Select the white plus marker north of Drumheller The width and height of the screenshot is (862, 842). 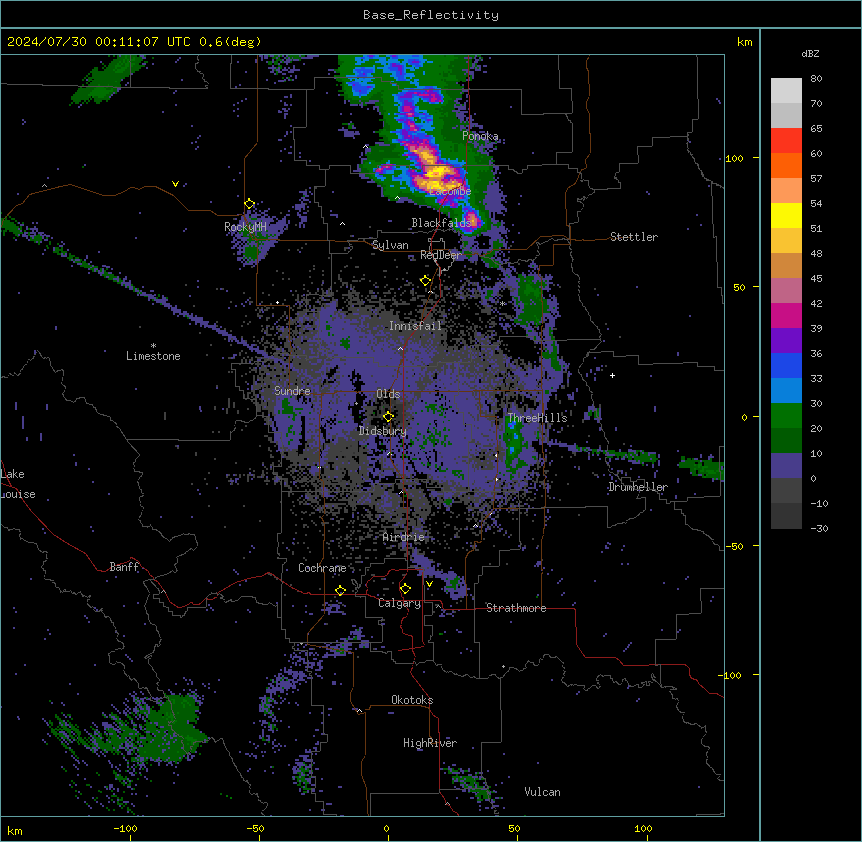(612, 375)
